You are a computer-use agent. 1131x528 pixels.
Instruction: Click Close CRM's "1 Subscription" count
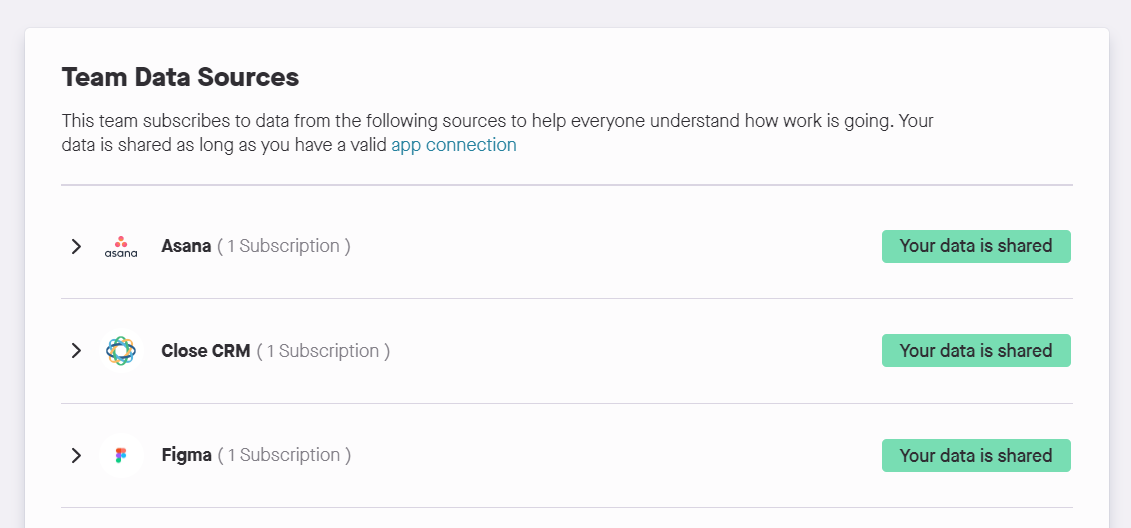[323, 351]
